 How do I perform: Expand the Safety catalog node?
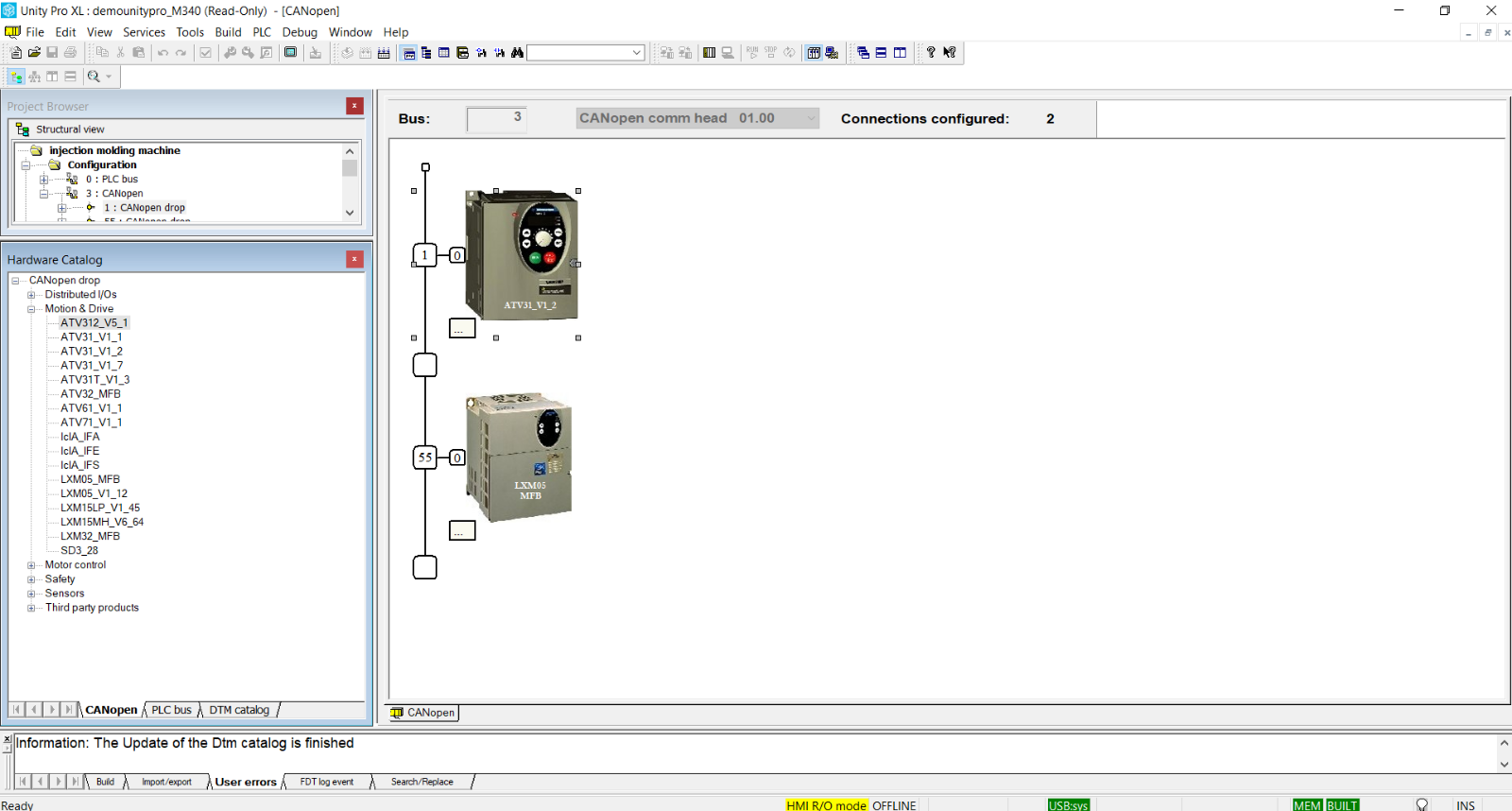(31, 579)
